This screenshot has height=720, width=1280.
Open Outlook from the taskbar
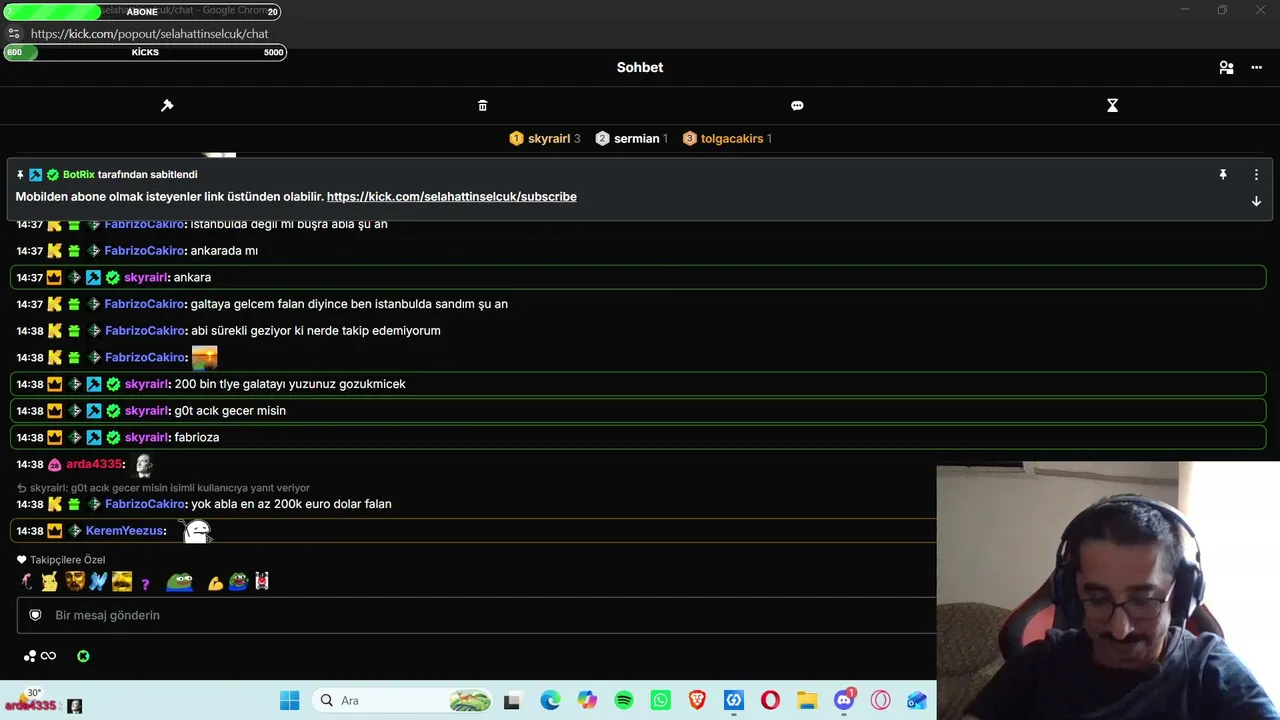(917, 701)
